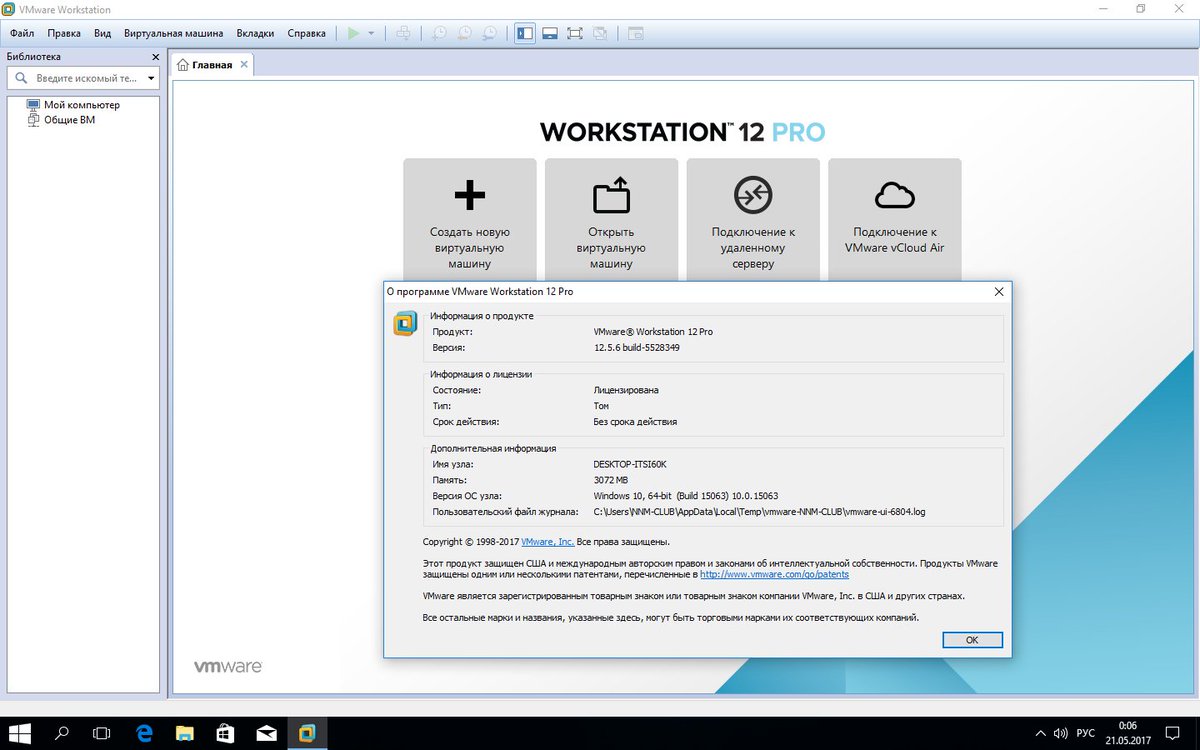Image resolution: width=1200 pixels, height=750 pixels.
Task: Toggle the Library sidebar visibility
Action: pos(524,32)
